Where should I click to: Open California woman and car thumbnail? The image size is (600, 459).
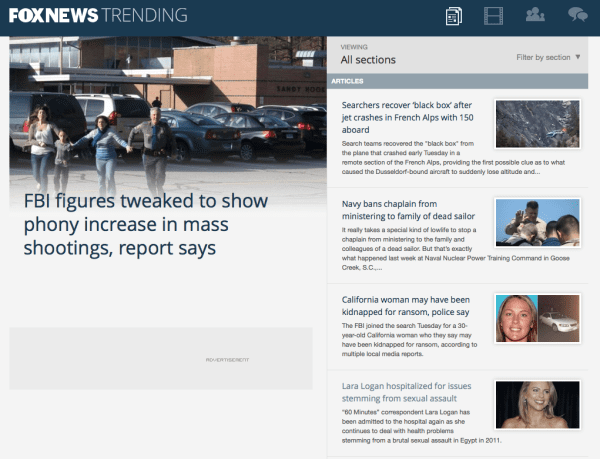click(538, 318)
